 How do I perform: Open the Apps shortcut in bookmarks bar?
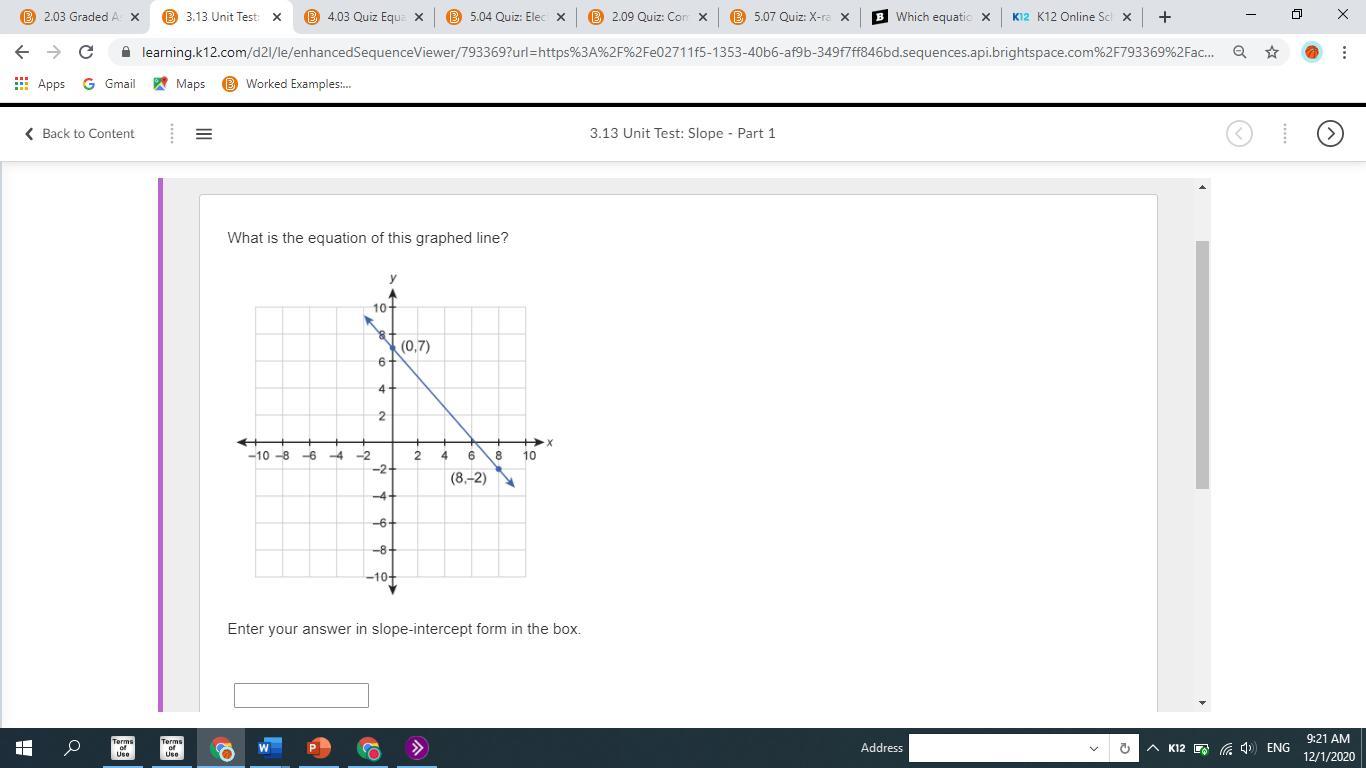click(x=40, y=84)
